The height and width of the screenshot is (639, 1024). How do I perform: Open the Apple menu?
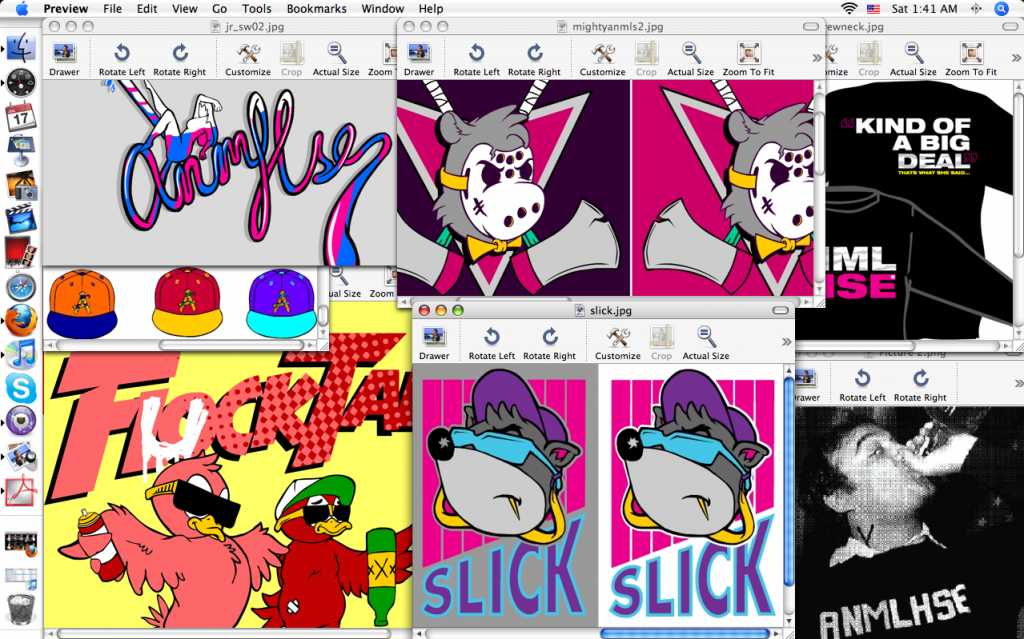click(21, 8)
